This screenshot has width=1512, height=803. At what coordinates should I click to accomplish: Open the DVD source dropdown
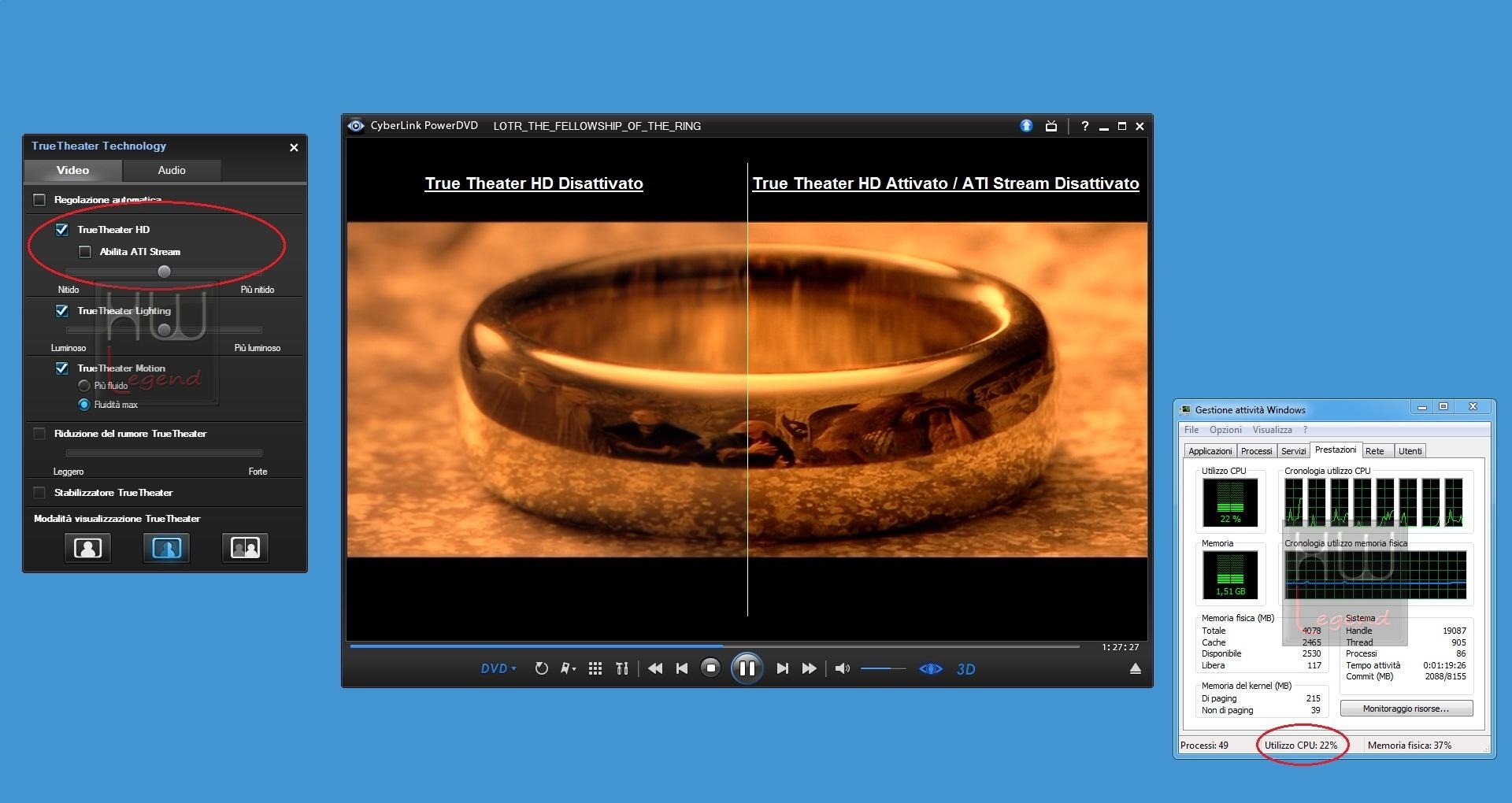click(498, 668)
